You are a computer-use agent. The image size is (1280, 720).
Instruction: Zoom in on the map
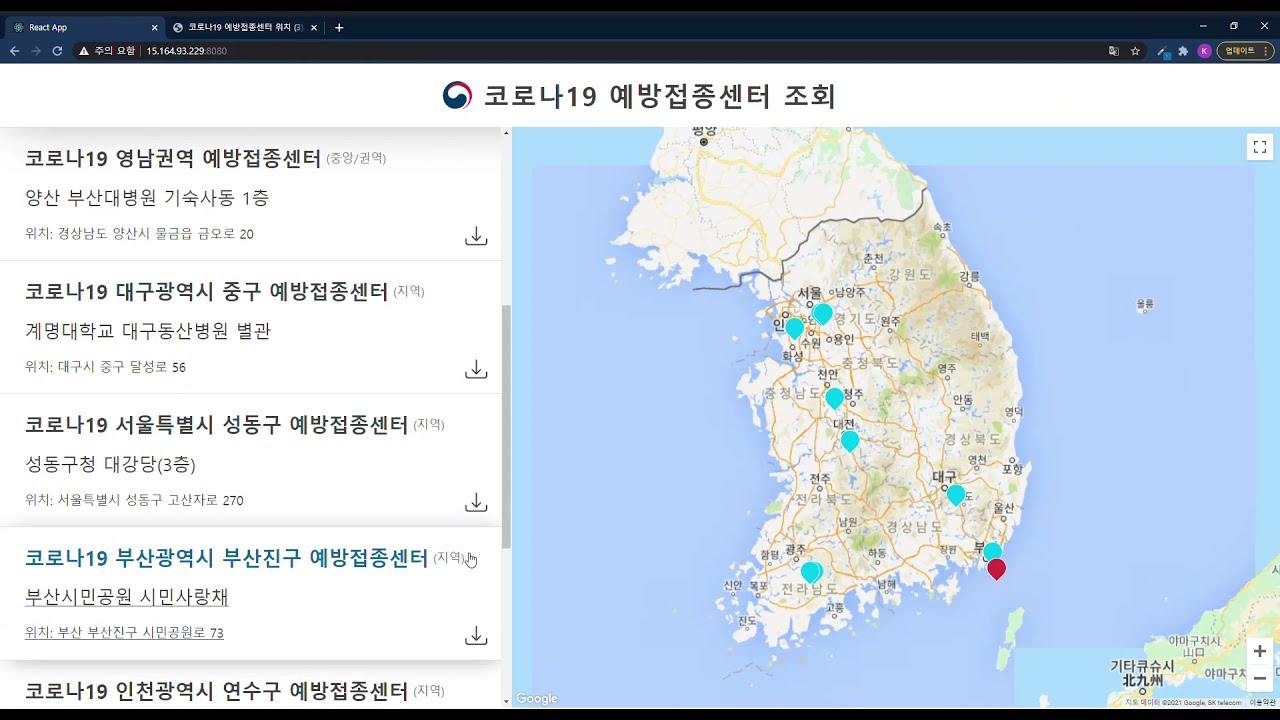[1260, 651]
